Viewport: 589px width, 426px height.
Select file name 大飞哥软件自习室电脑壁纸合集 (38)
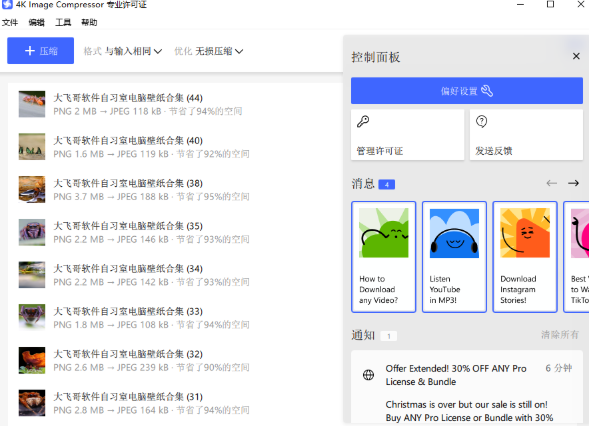pyautogui.click(x=128, y=183)
